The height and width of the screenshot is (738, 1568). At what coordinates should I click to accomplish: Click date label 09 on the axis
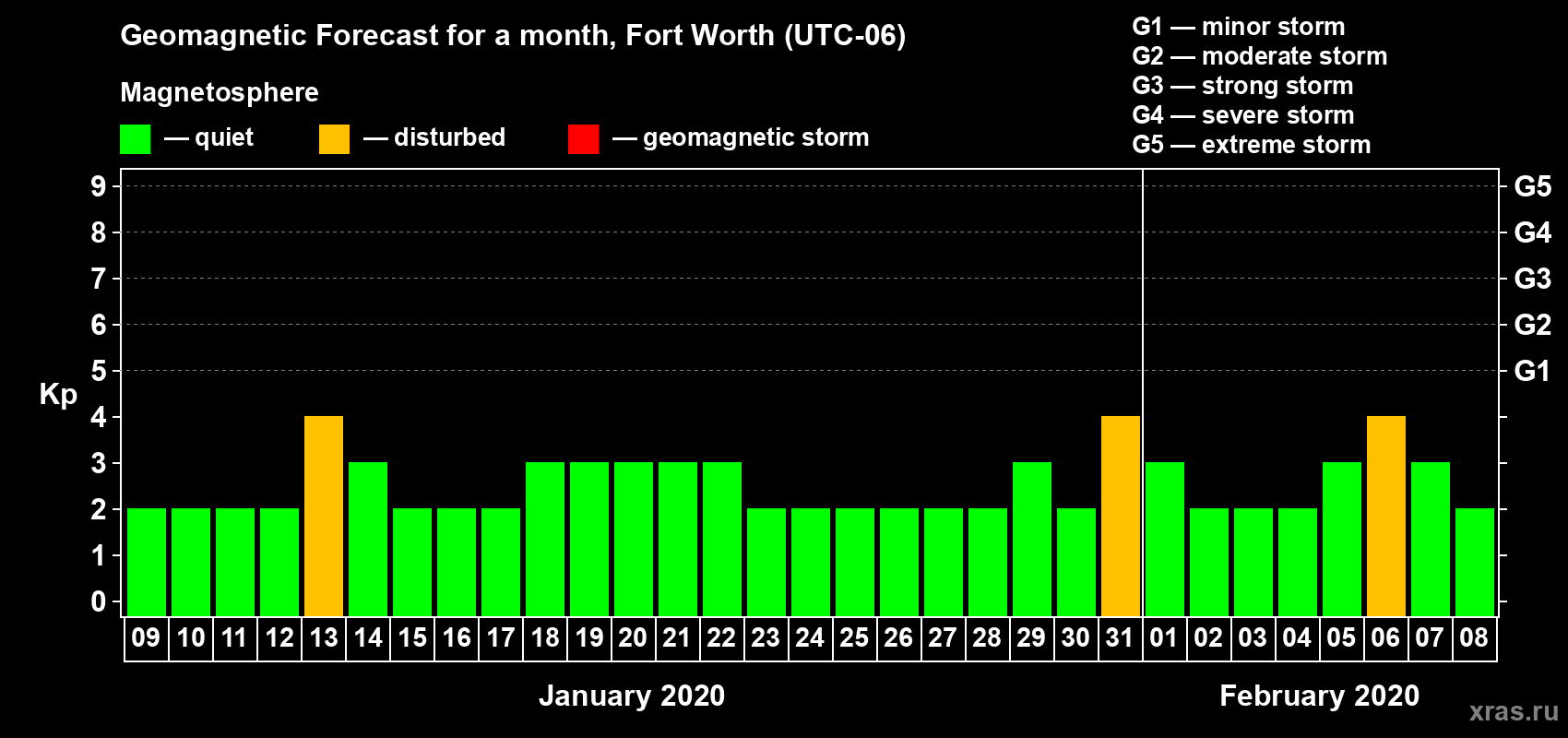pyautogui.click(x=146, y=638)
